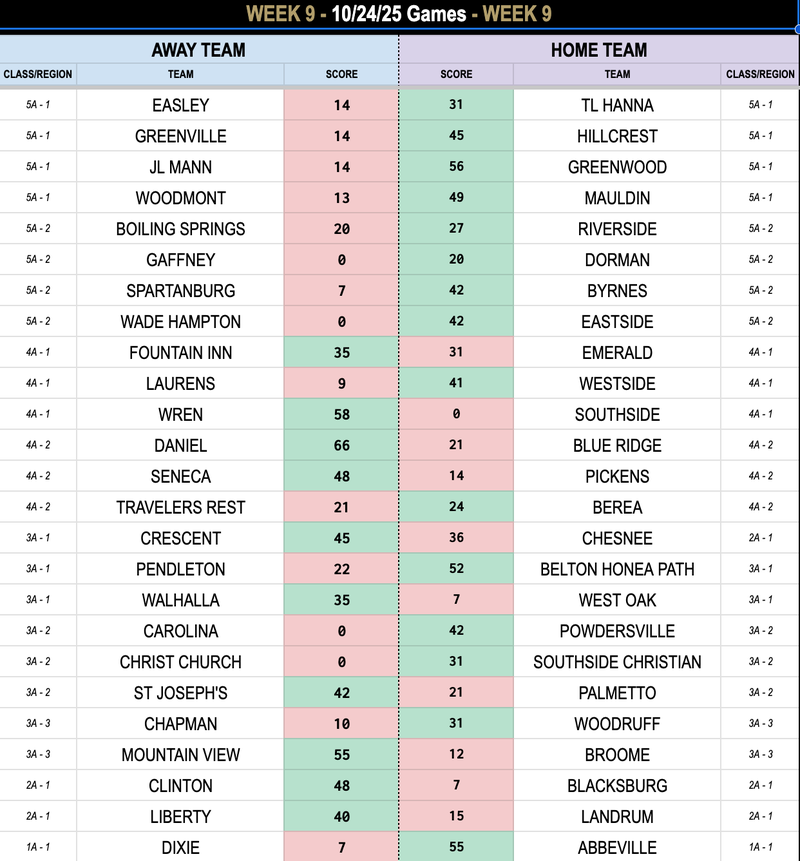Select Chesnee's 2A - 1 class/region cell

pos(760,539)
